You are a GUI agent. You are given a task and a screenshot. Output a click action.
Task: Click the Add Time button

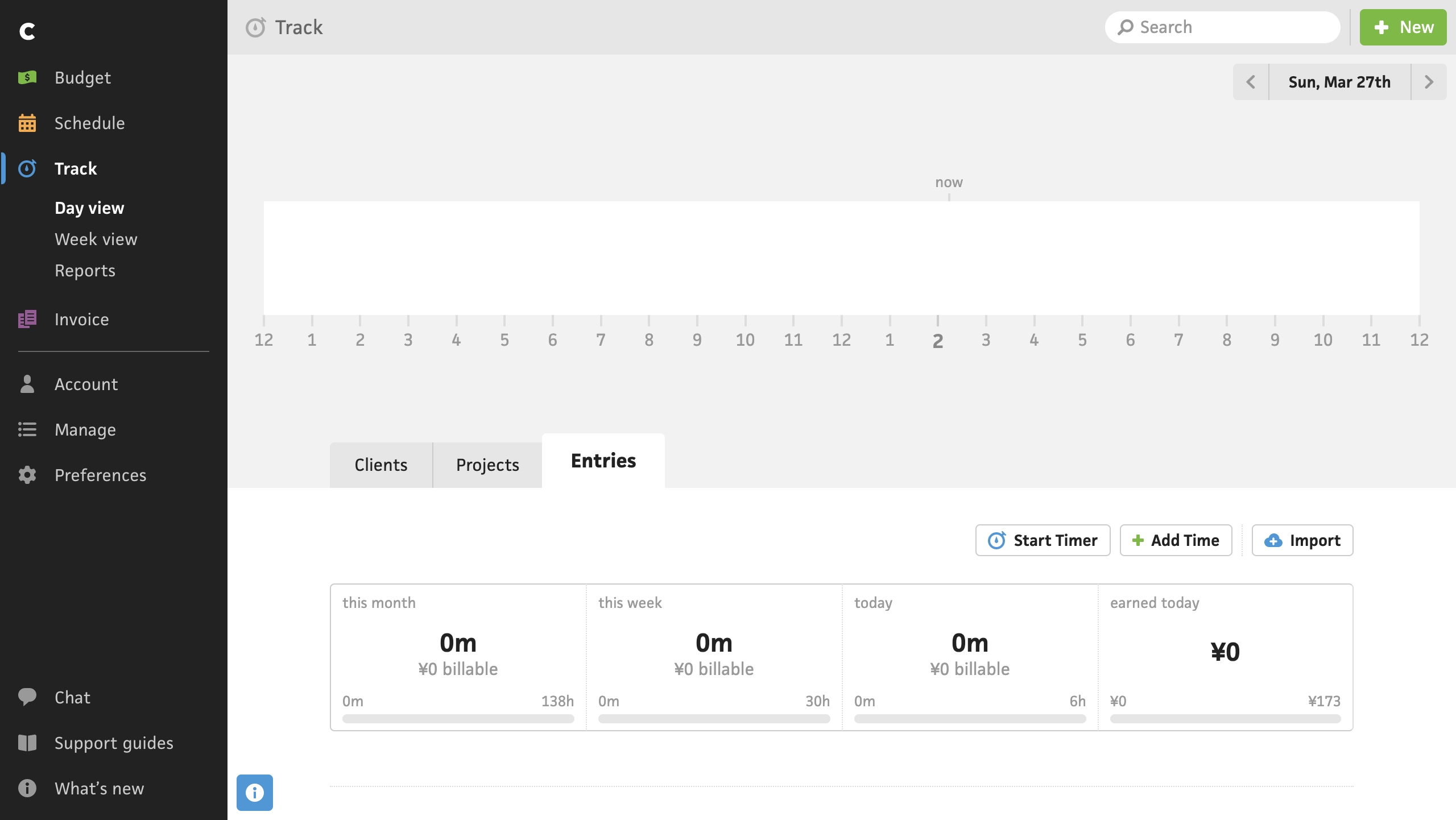point(1176,540)
